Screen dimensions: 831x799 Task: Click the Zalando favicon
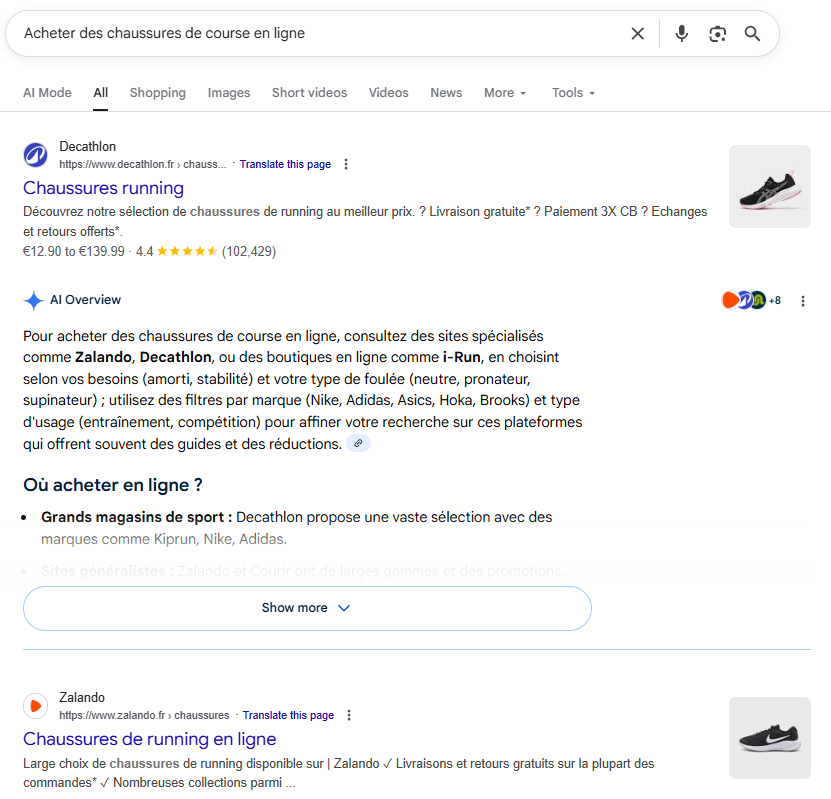(x=35, y=706)
